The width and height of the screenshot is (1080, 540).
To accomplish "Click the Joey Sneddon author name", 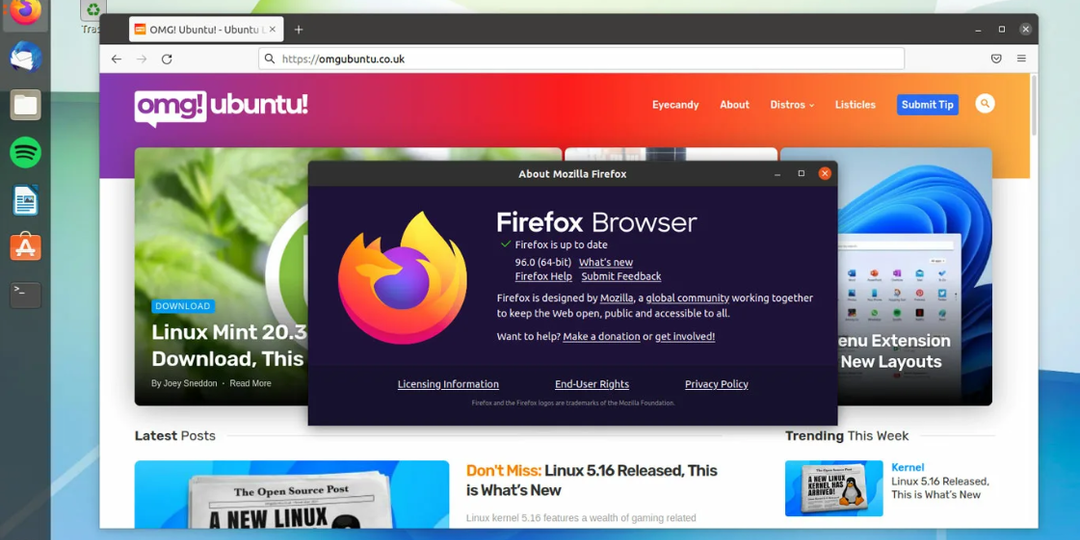I will [190, 384].
